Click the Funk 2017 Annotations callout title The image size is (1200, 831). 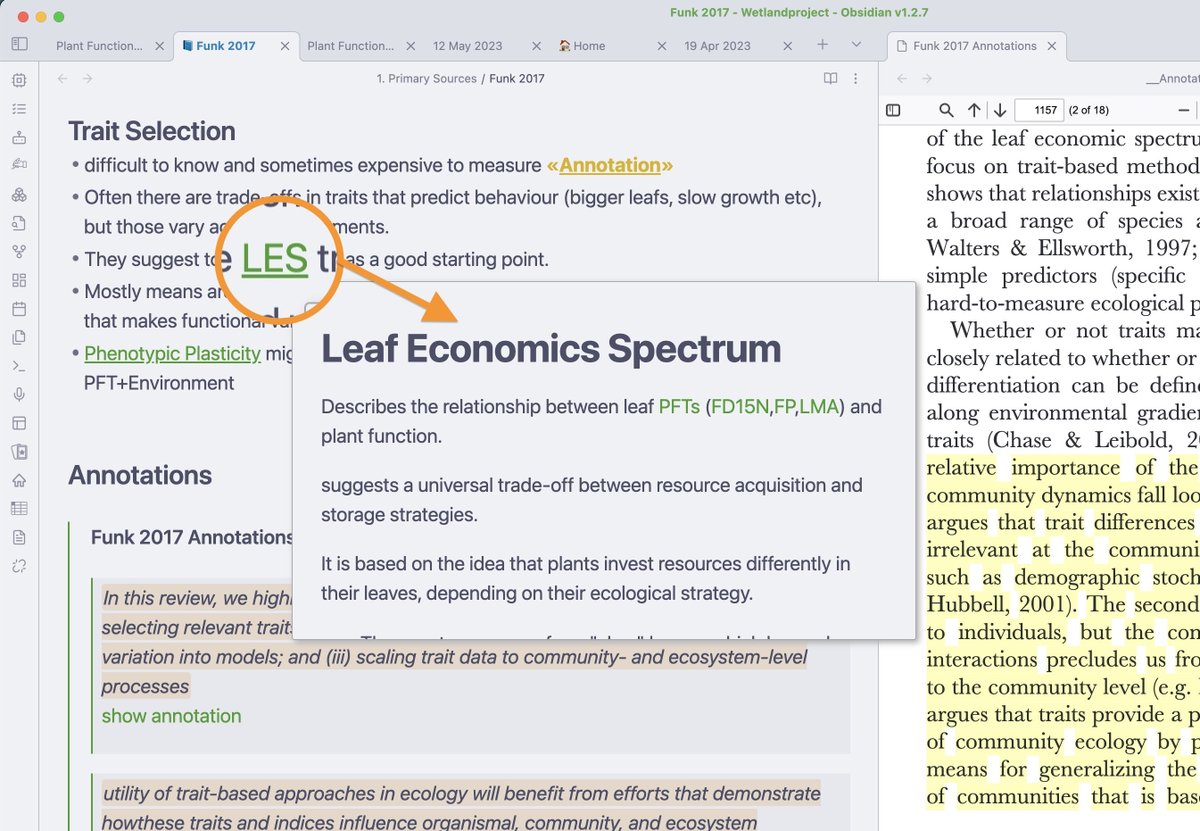[x=192, y=537]
